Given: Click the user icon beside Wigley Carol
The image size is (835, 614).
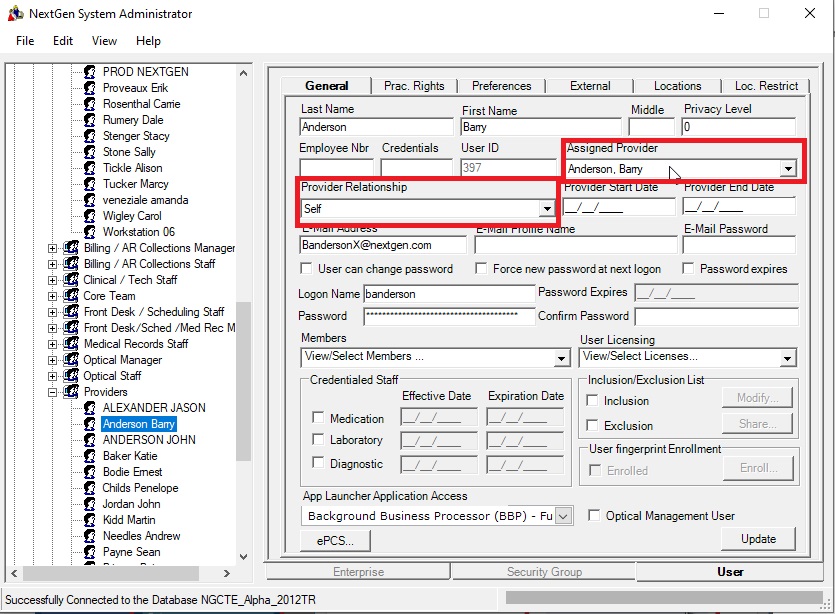Looking at the screenshot, I should [90, 216].
